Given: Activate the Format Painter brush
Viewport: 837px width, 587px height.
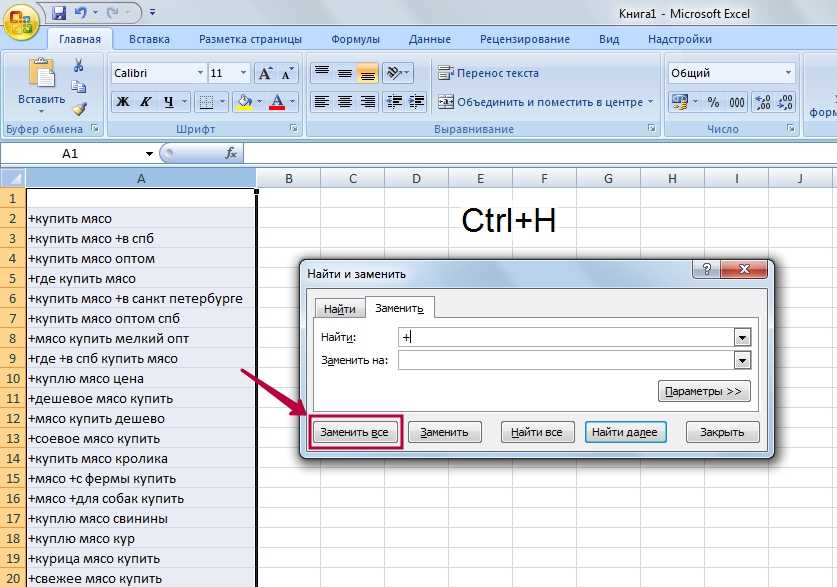Looking at the screenshot, I should 78,108.
